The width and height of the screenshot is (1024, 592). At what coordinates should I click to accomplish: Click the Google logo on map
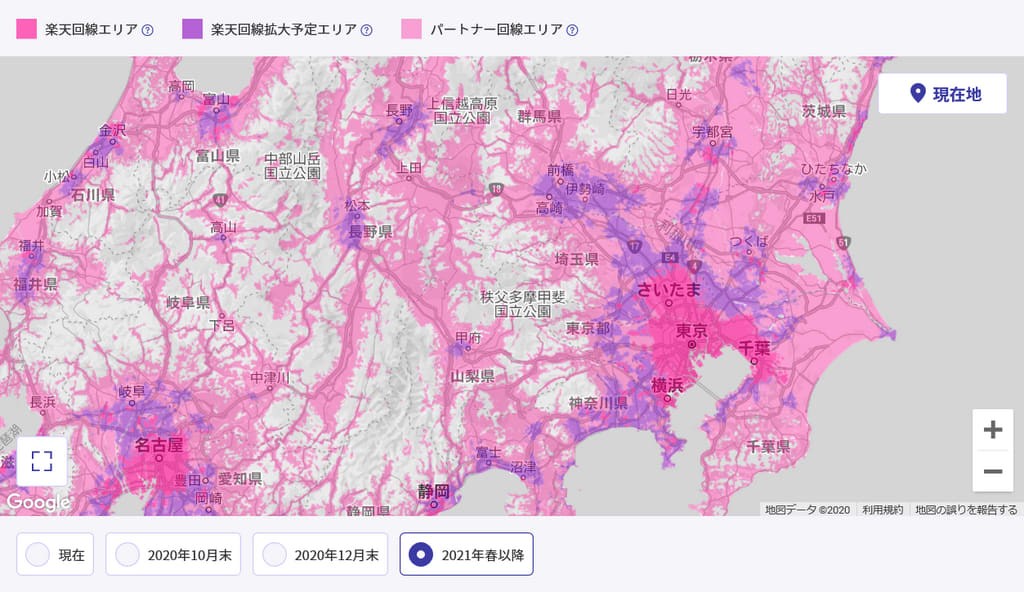pyautogui.click(x=39, y=502)
